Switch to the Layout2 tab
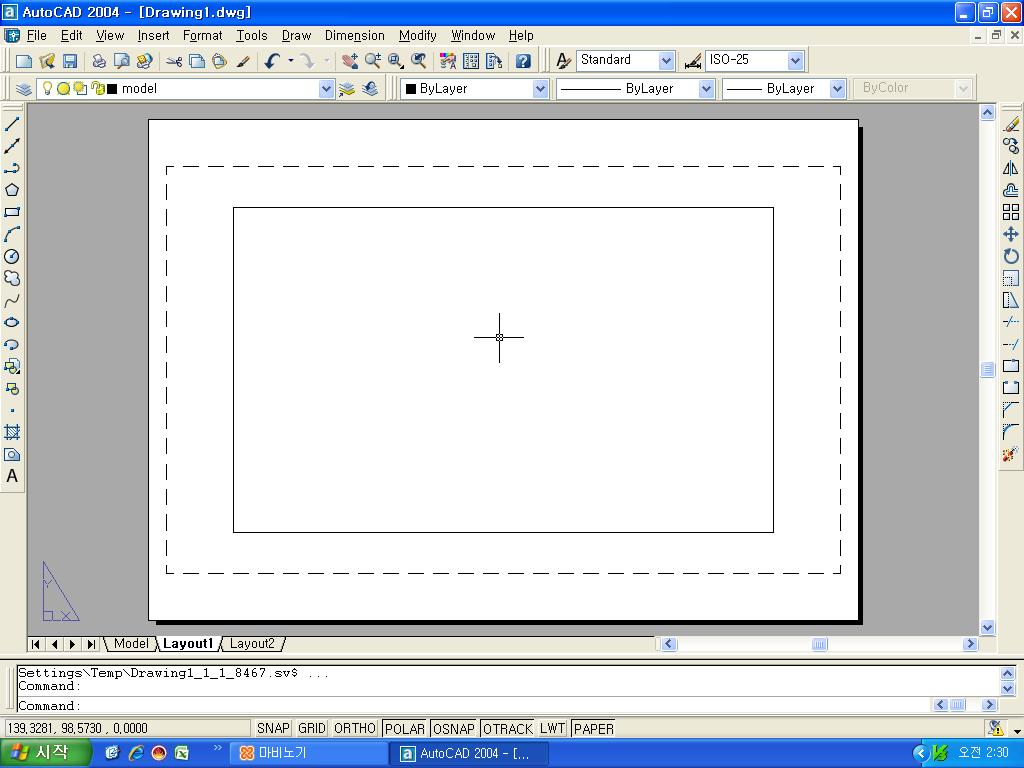 pos(252,644)
